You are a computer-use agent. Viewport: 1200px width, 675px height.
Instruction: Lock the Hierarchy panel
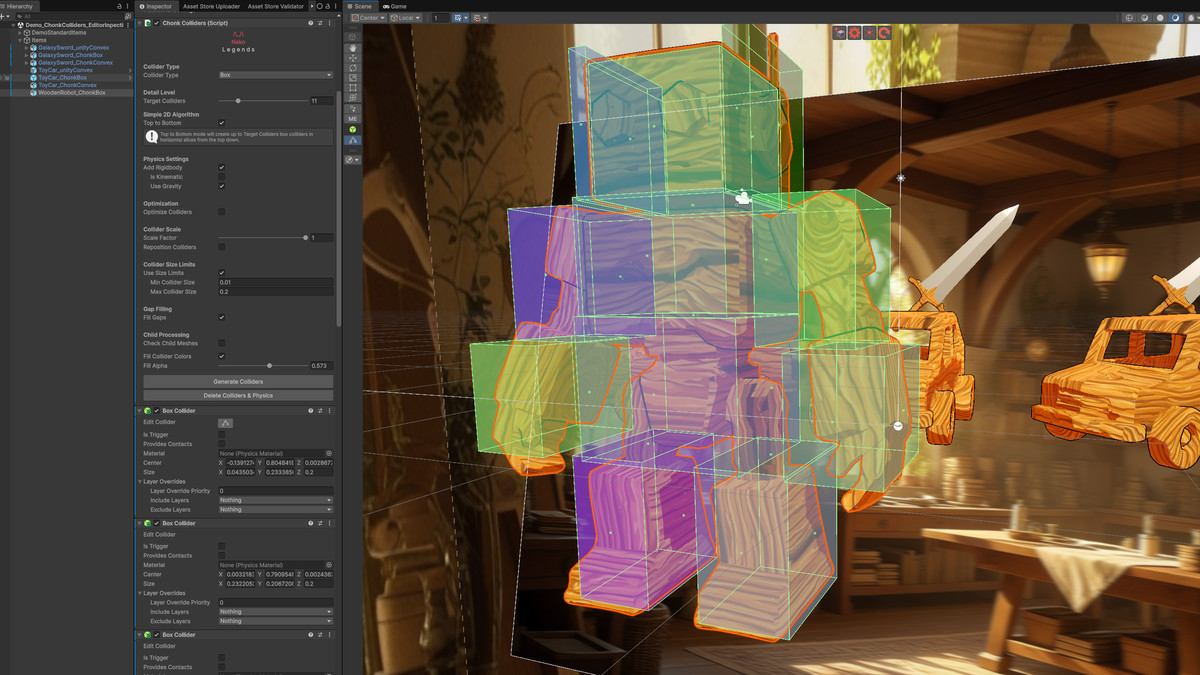119,6
